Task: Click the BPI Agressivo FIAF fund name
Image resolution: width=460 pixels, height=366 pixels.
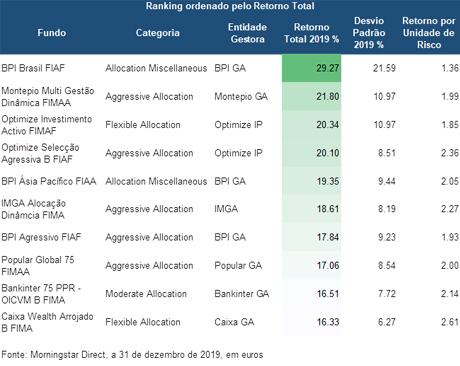Action: click(x=41, y=237)
